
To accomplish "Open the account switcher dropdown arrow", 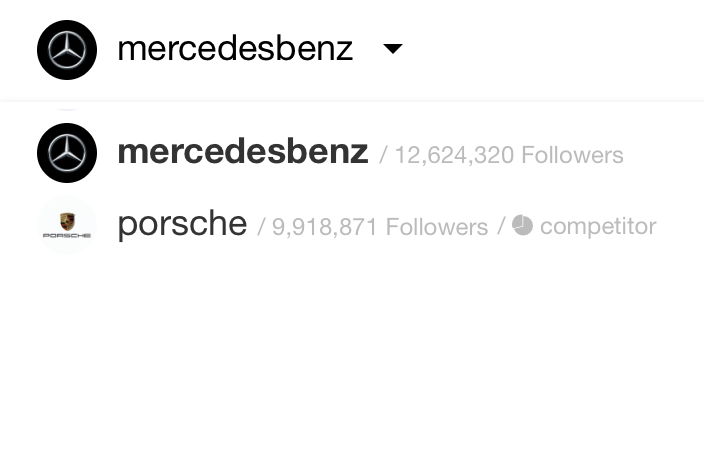I will tap(393, 48).
